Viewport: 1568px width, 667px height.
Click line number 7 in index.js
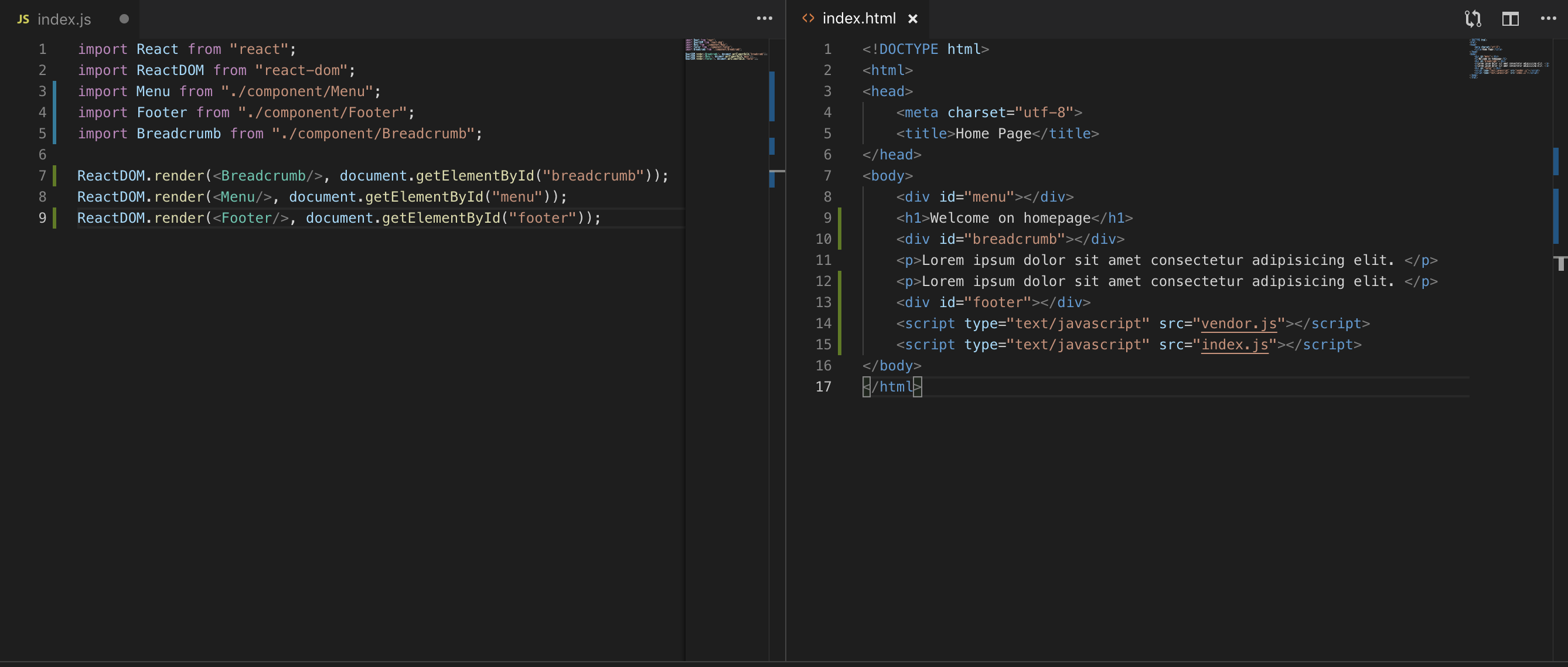(x=42, y=176)
